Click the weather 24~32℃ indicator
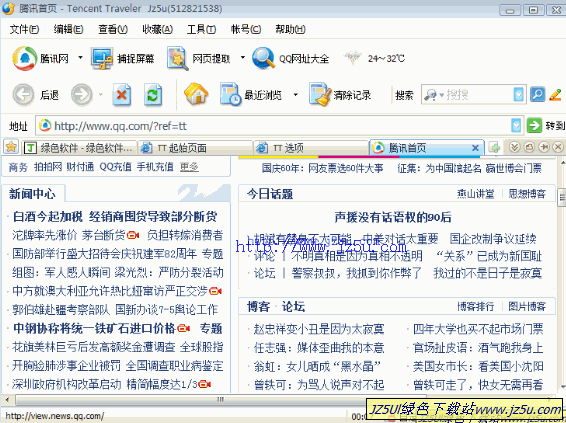This screenshot has width=566, height=423. (x=374, y=58)
